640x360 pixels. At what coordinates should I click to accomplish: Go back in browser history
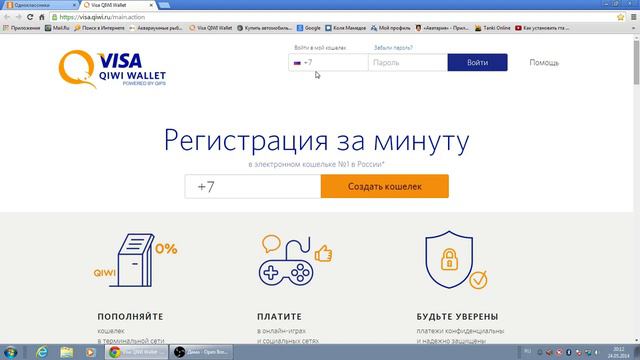pyautogui.click(x=7, y=17)
